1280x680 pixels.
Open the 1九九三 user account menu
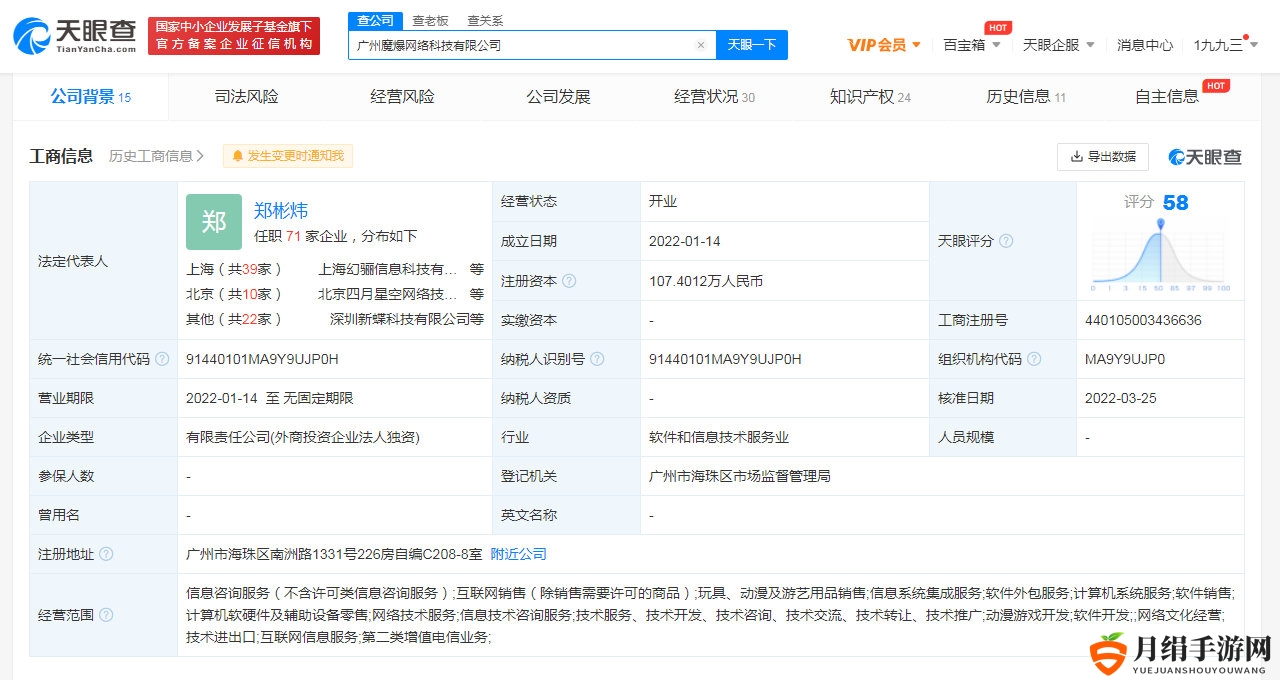1225,45
